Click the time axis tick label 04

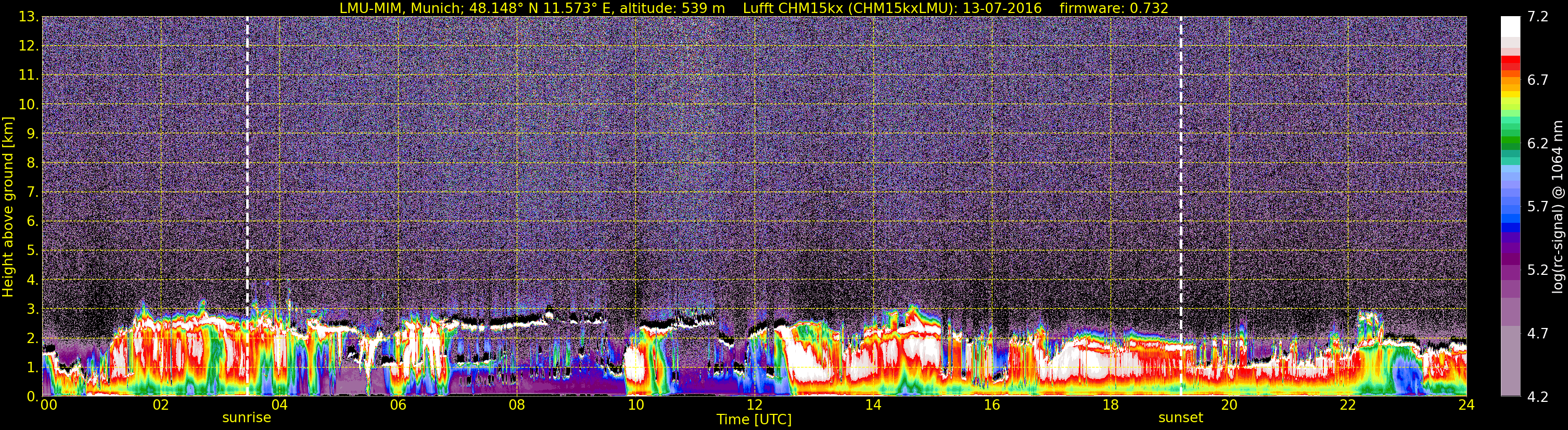coord(279,406)
